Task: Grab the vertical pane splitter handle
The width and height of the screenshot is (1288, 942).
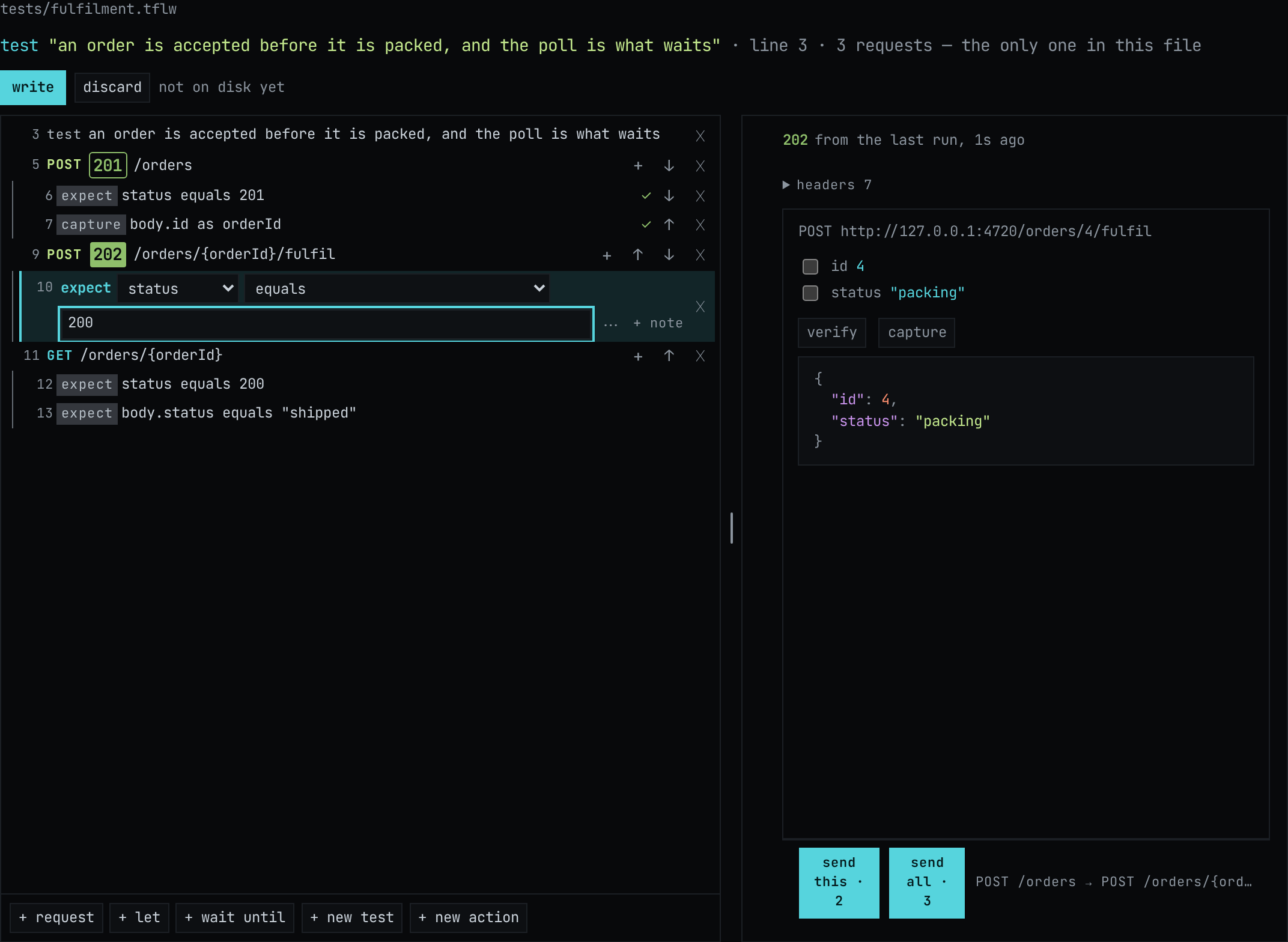Action: (731, 528)
